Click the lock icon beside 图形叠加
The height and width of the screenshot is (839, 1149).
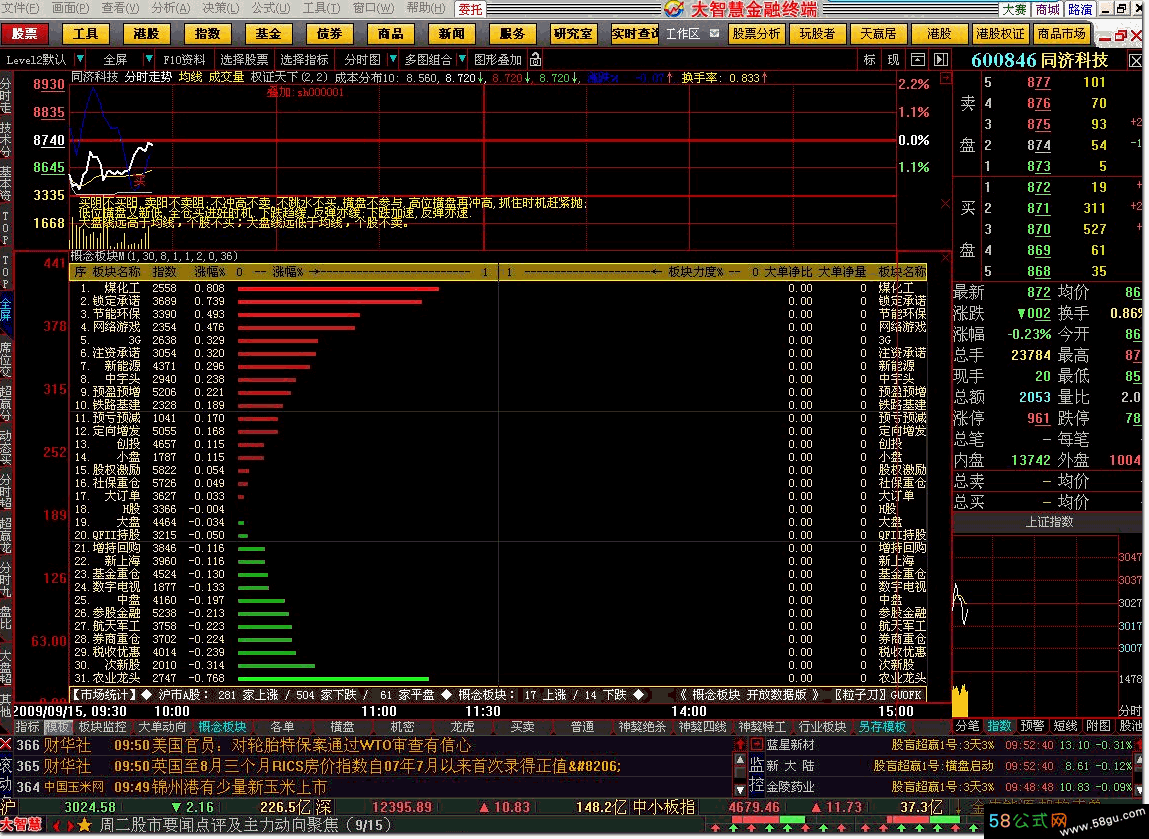536,59
